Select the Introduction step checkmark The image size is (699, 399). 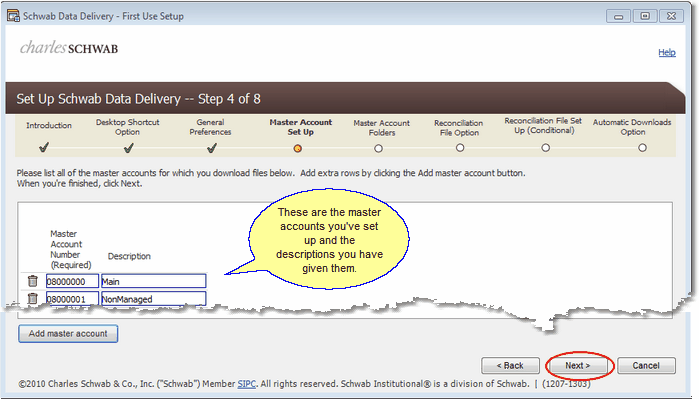44,147
